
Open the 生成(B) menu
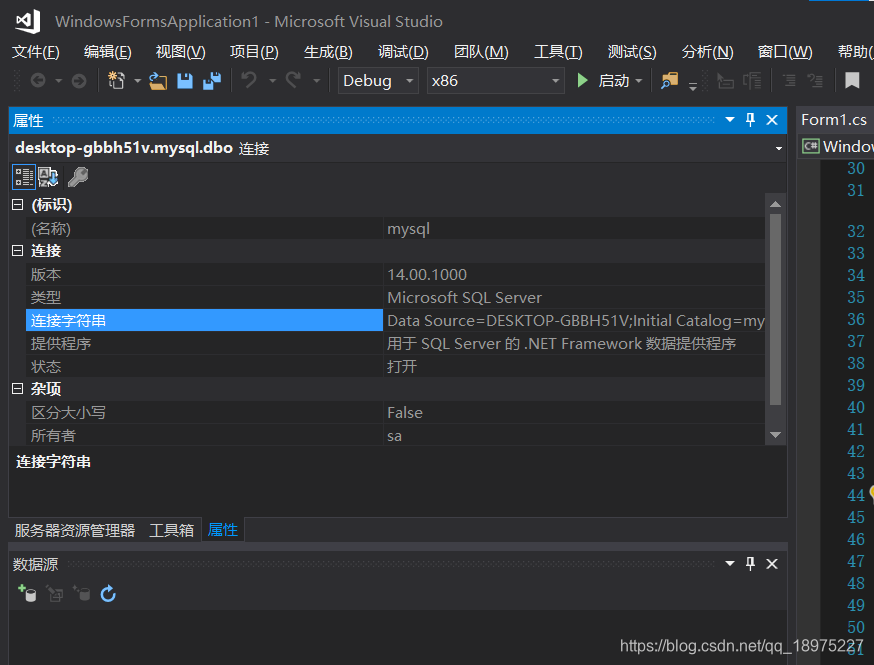tap(328, 52)
